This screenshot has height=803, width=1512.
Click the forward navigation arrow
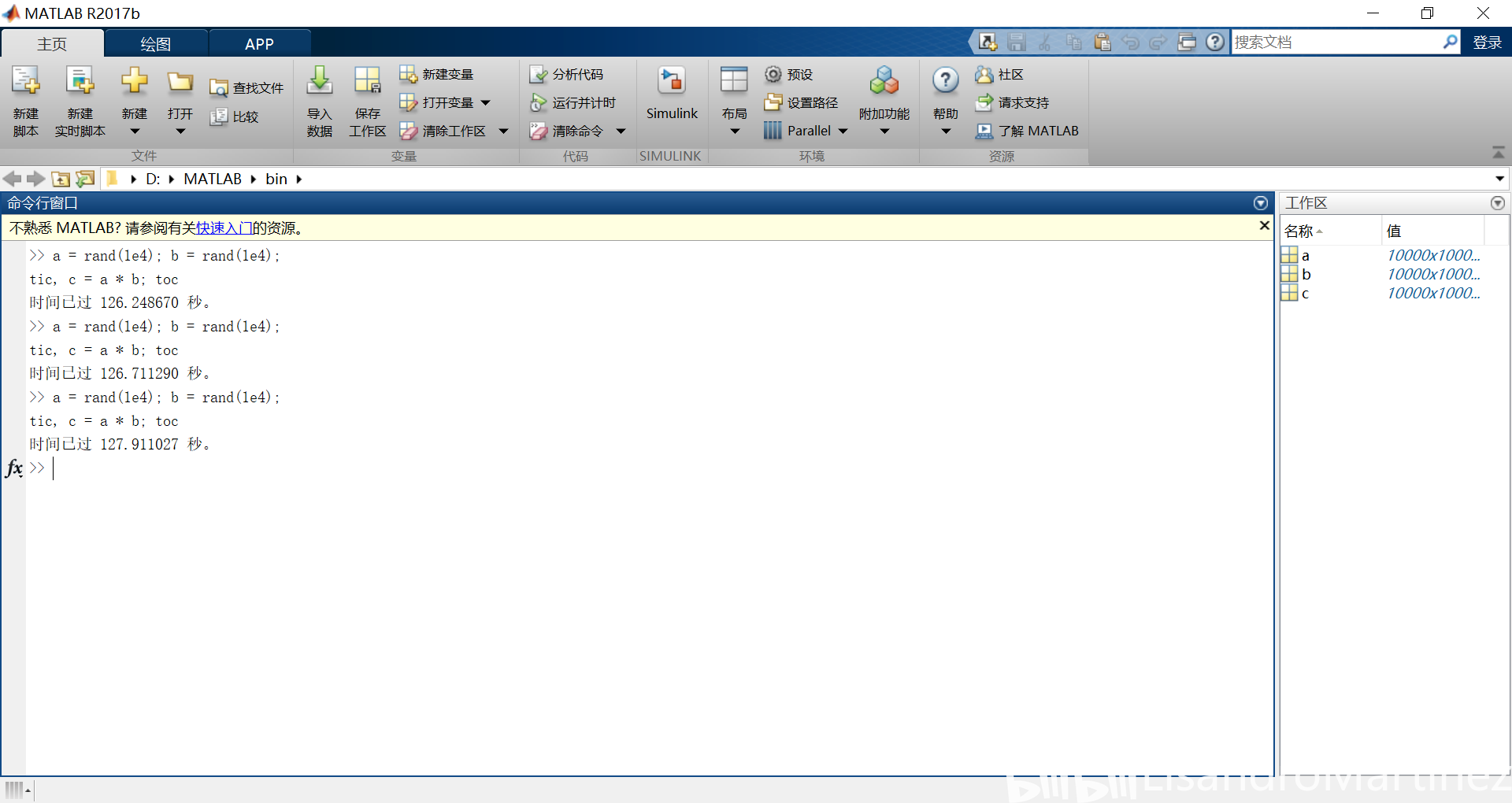click(x=35, y=179)
